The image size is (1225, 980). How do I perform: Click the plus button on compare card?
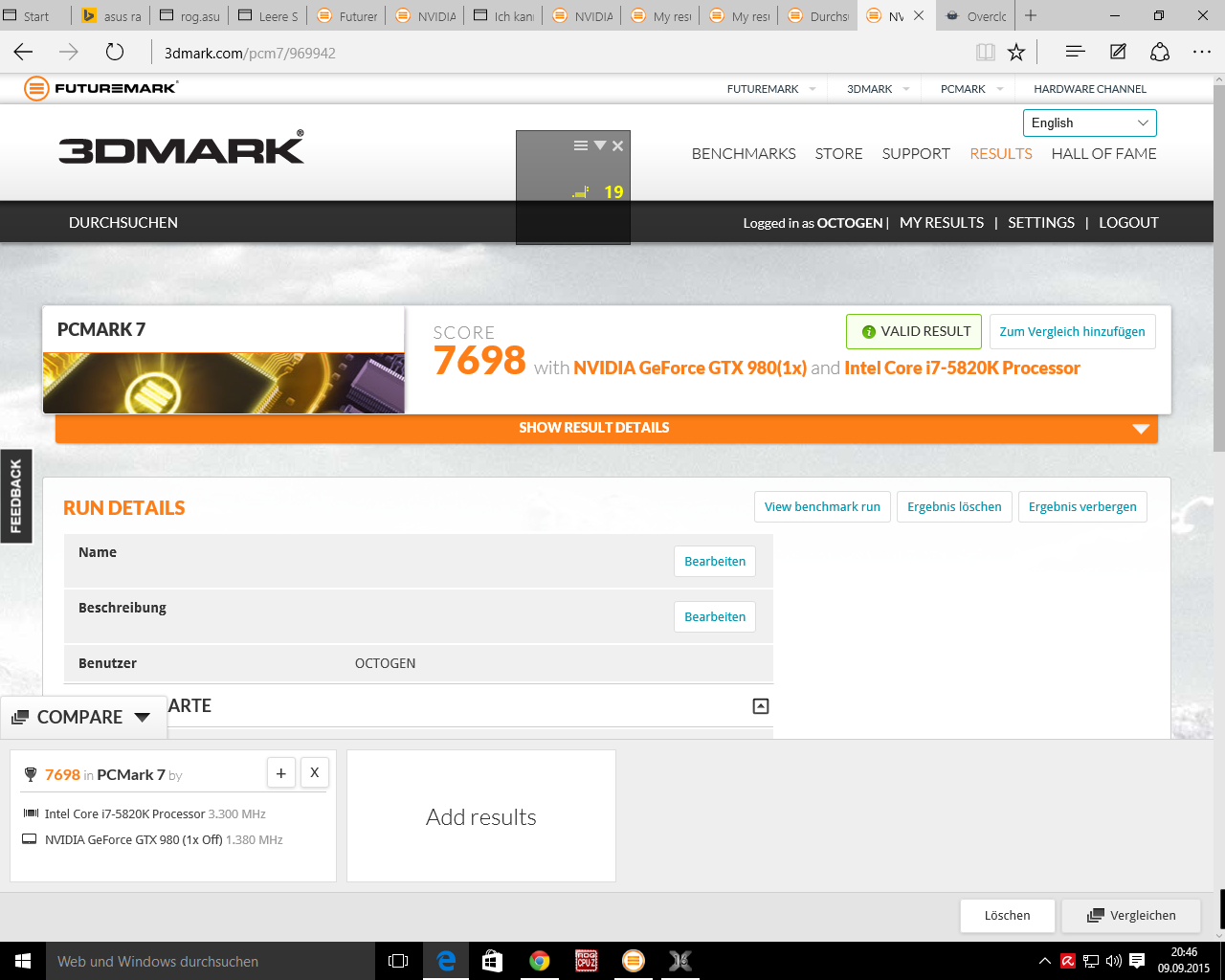click(281, 773)
